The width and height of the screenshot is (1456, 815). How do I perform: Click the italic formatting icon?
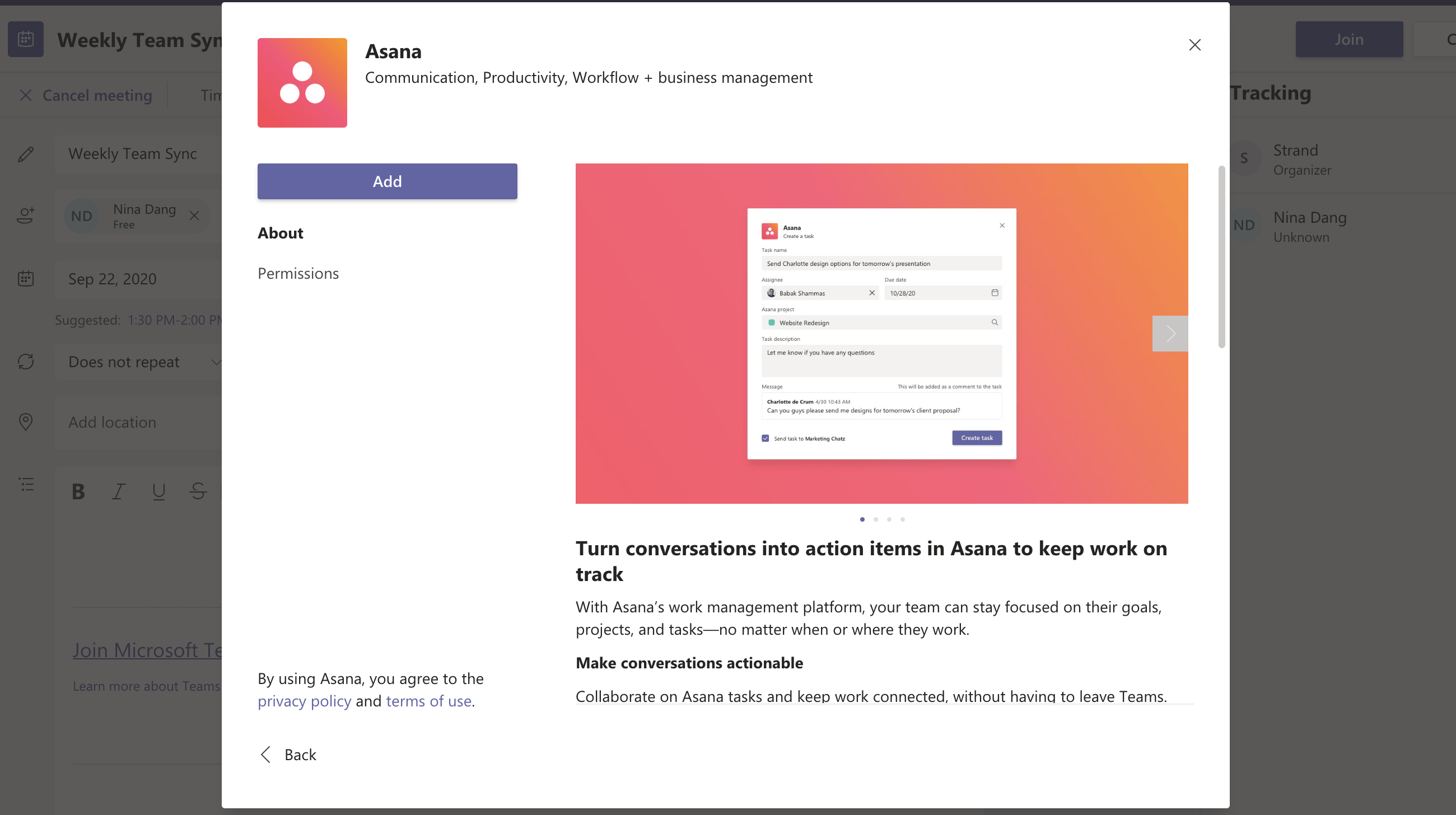point(118,491)
